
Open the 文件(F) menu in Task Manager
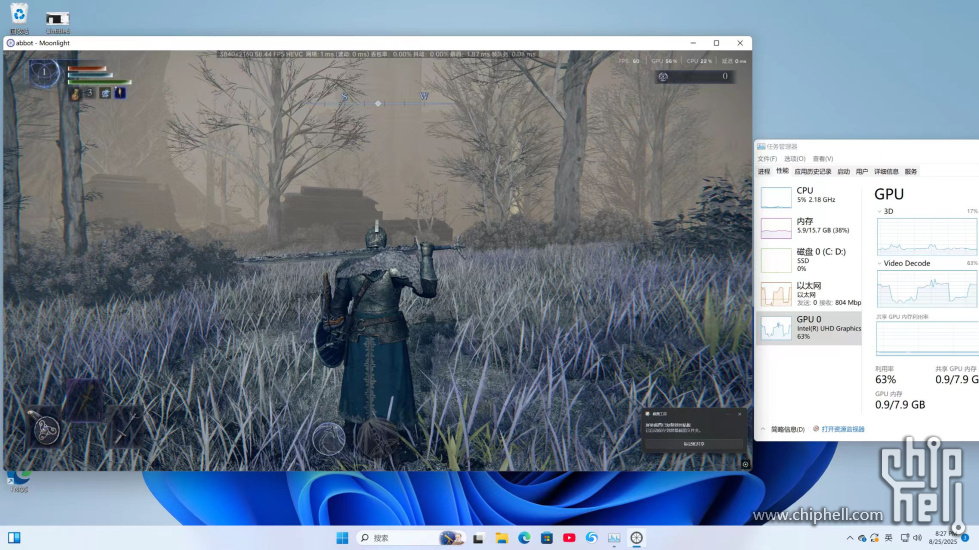767,159
